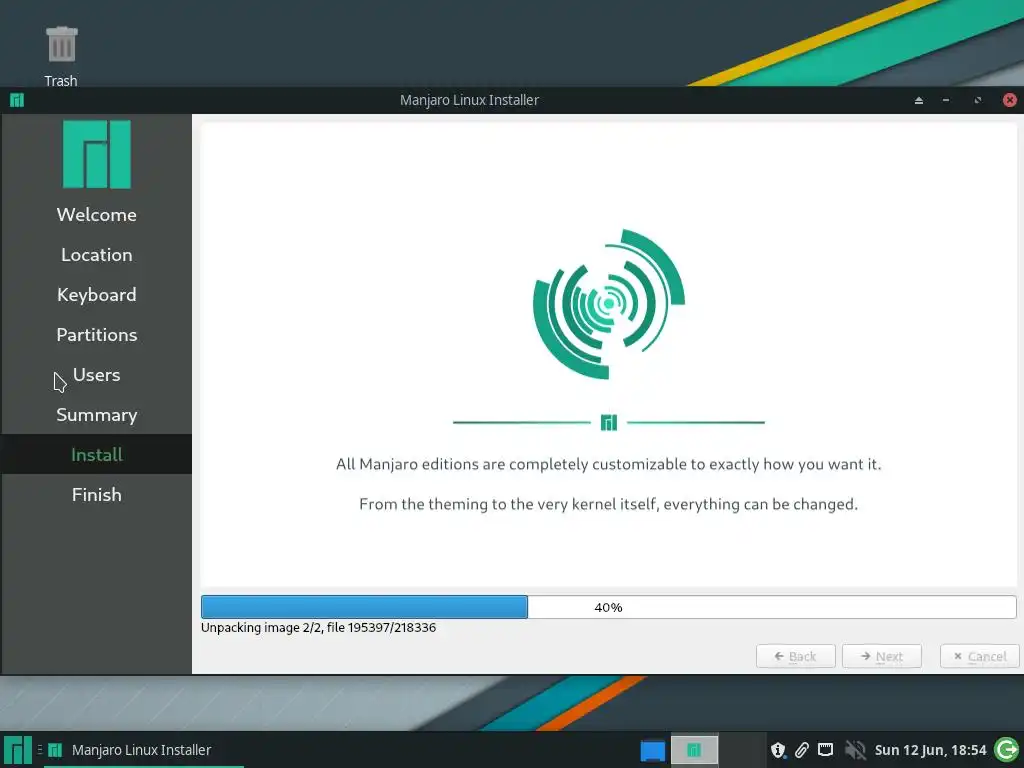Click the Manjaro logo in the installer title bar
1024x768 pixels.
point(17,100)
